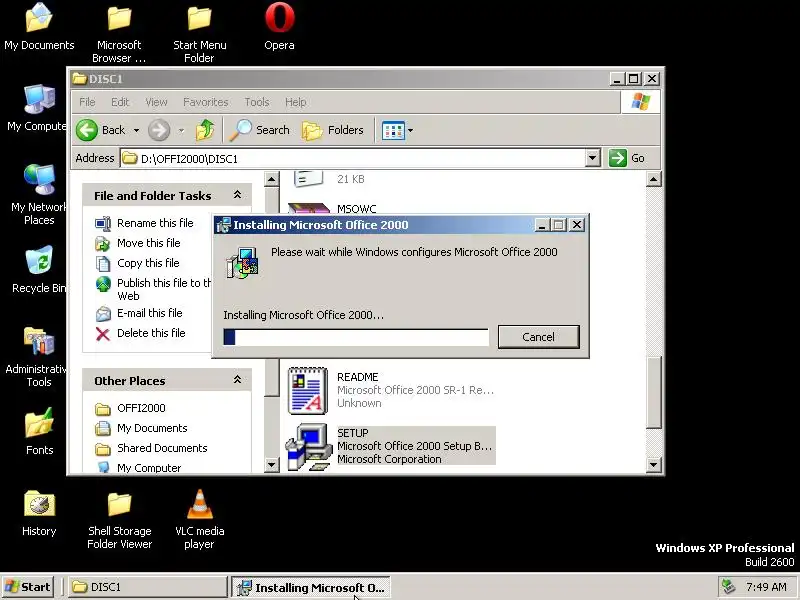Image resolution: width=800 pixels, height=600 pixels.
Task: Click Move this file task link
Action: [x=148, y=243]
